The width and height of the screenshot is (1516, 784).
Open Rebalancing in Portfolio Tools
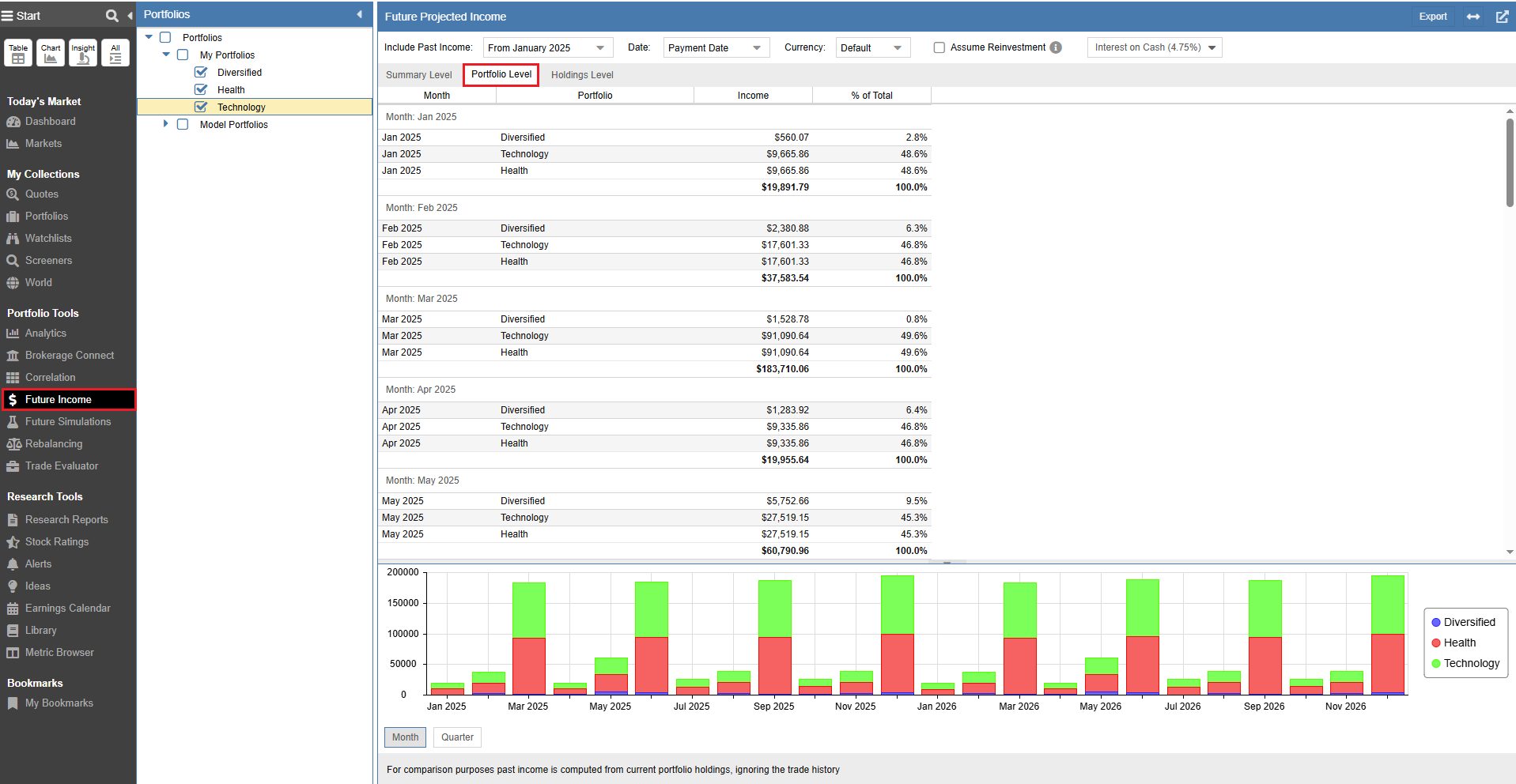coord(53,444)
